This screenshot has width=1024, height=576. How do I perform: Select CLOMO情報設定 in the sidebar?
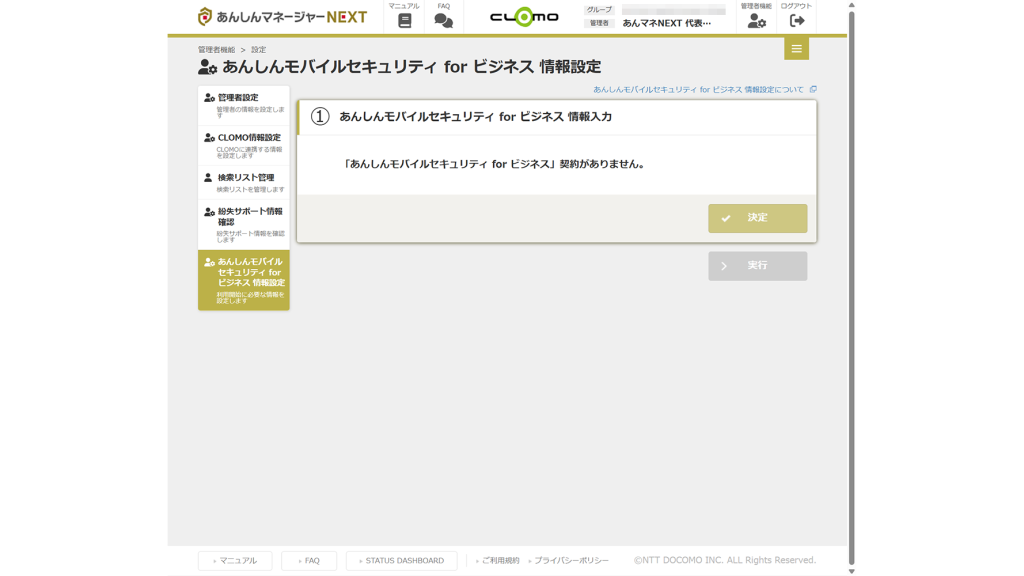[244, 146]
